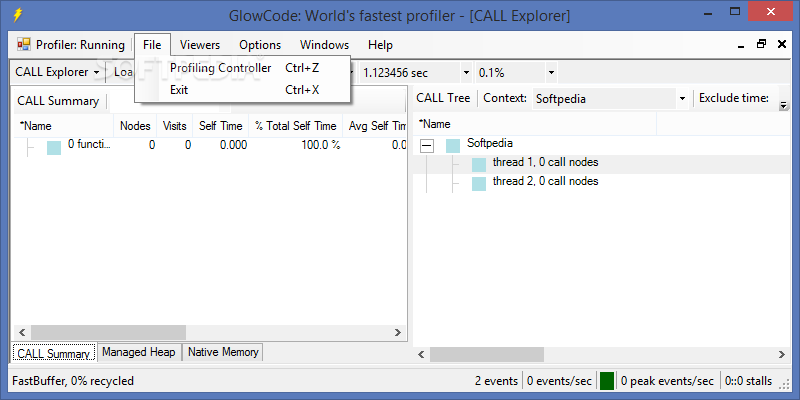The width and height of the screenshot is (800, 400).
Task: Click the cyan icon for thread 2
Action: pos(479,184)
